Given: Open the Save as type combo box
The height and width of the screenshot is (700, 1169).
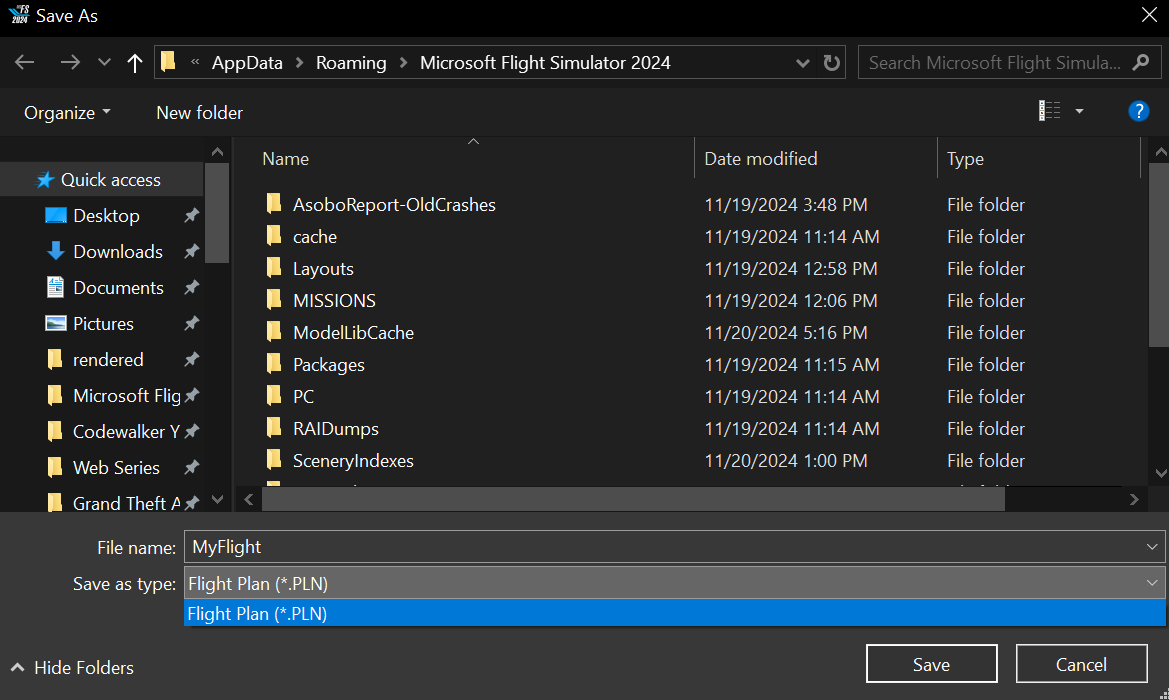Looking at the screenshot, I should (674, 583).
